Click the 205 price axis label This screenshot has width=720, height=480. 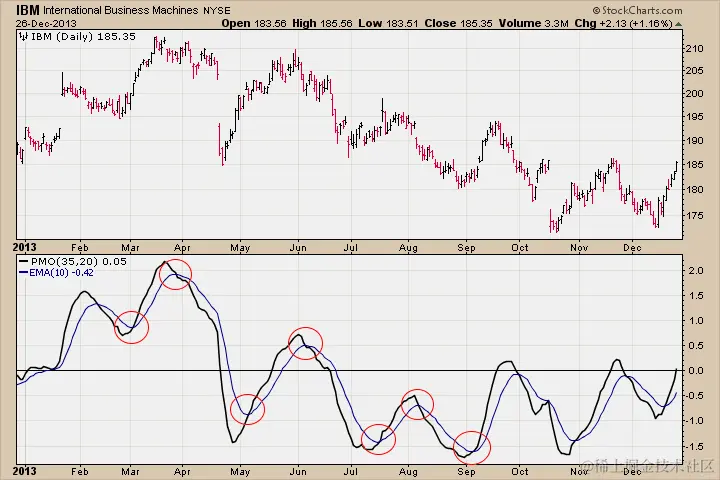point(694,71)
